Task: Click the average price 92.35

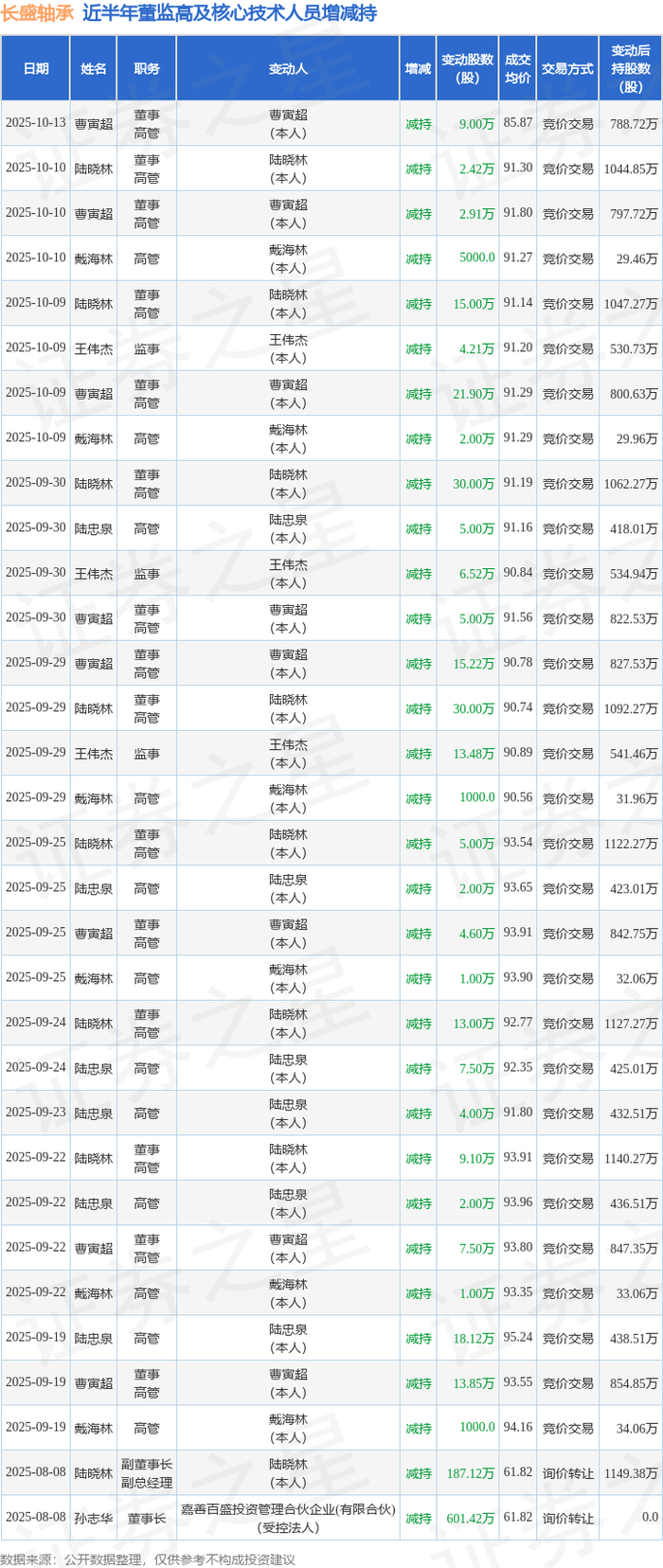Action: [x=517, y=1067]
